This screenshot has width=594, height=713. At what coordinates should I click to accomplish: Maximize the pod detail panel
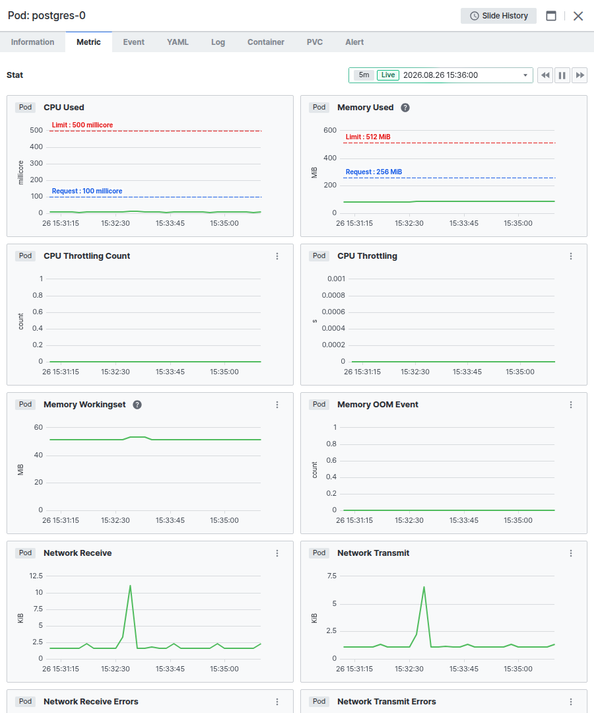point(551,16)
